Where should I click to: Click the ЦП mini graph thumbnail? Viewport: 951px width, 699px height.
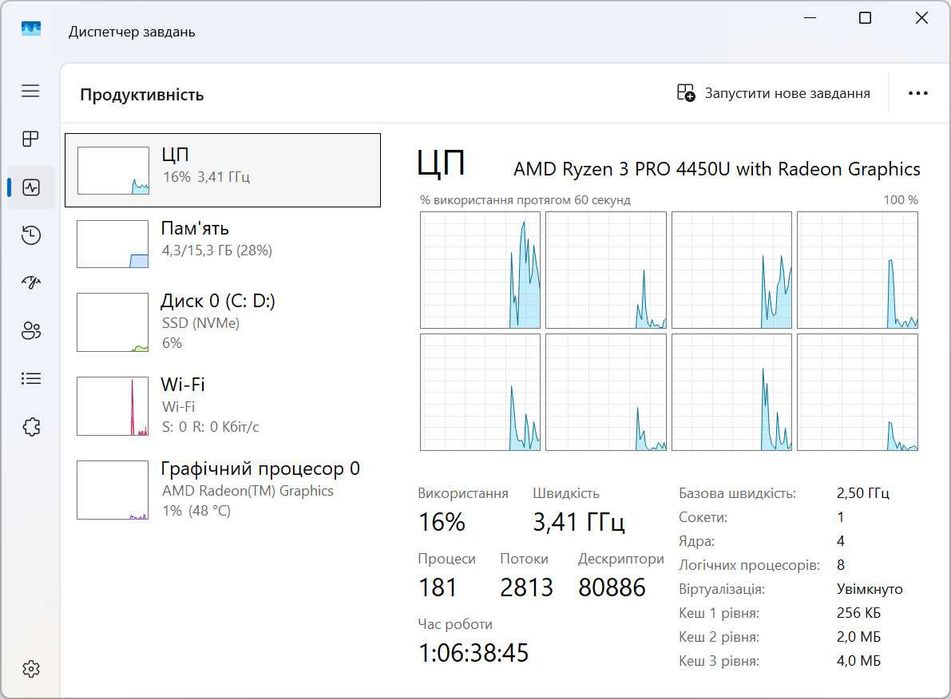click(x=113, y=170)
